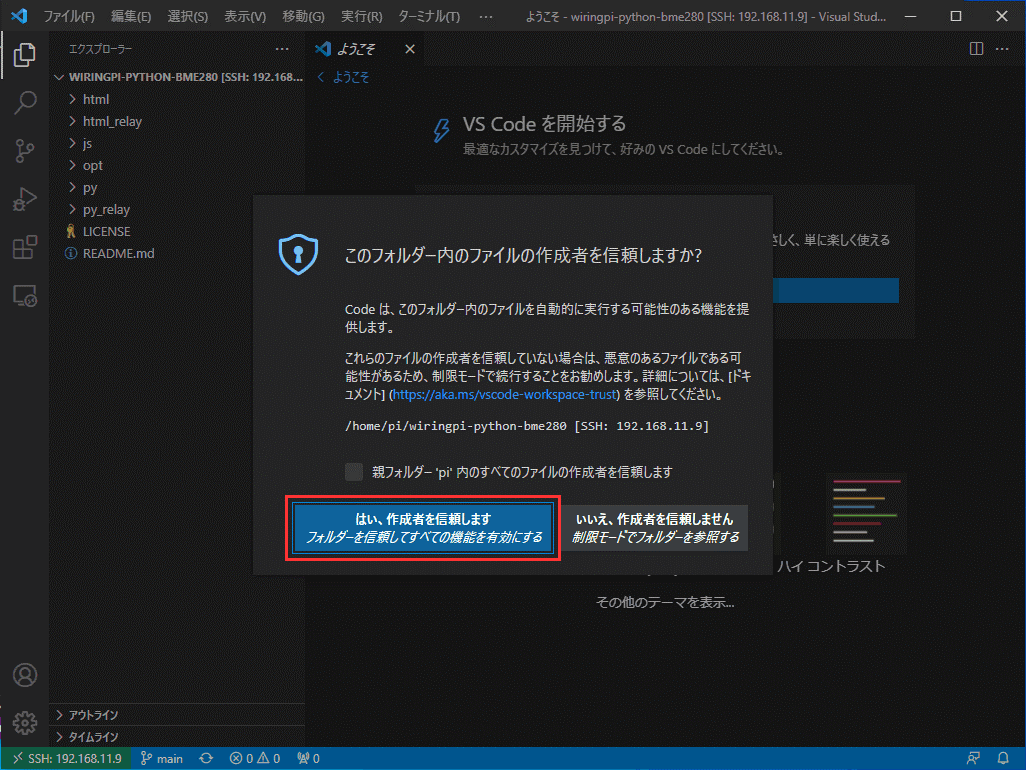Synchronize changes from the status bar
Screen dimensions: 1027x771
tap(206, 759)
